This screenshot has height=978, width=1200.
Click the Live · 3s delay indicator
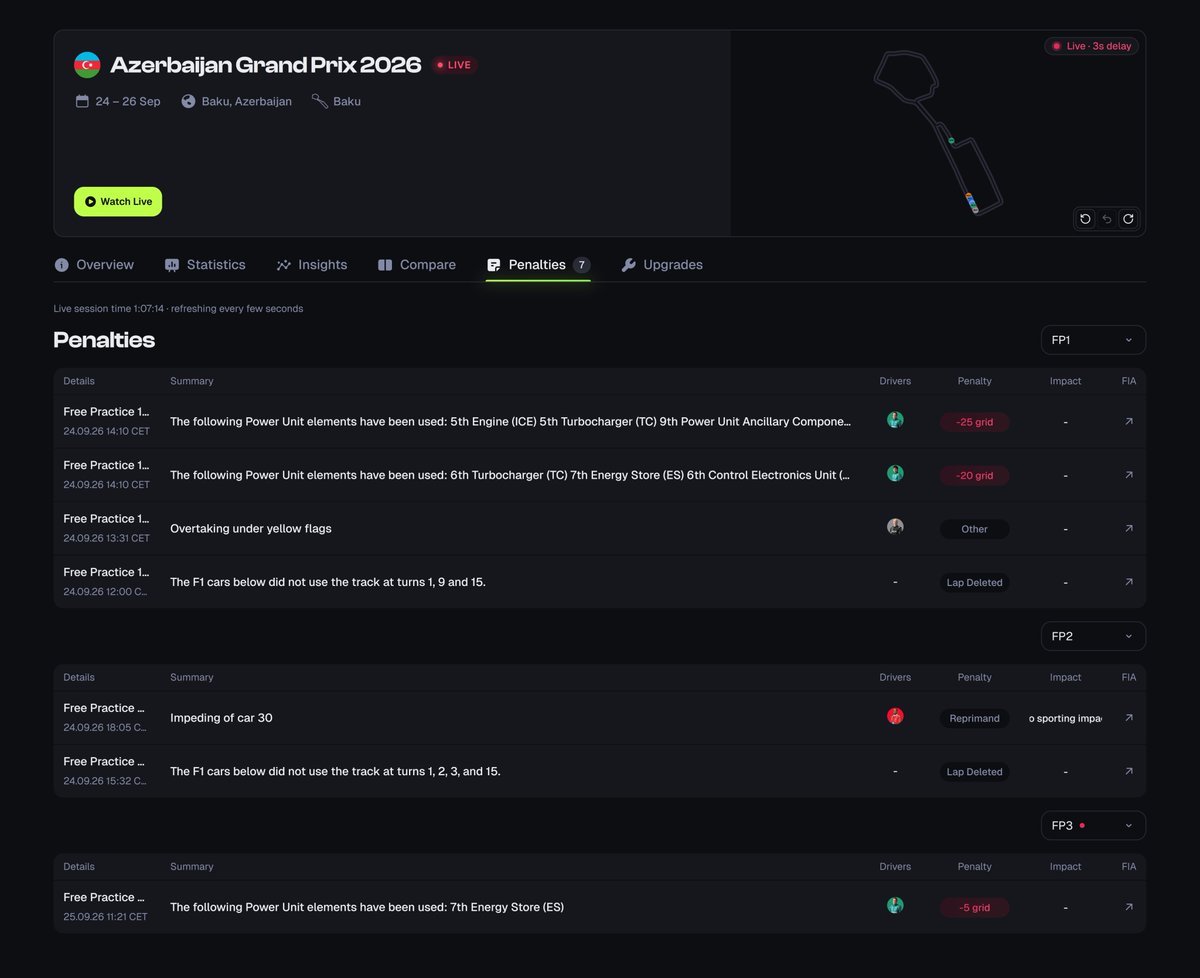[1092, 46]
